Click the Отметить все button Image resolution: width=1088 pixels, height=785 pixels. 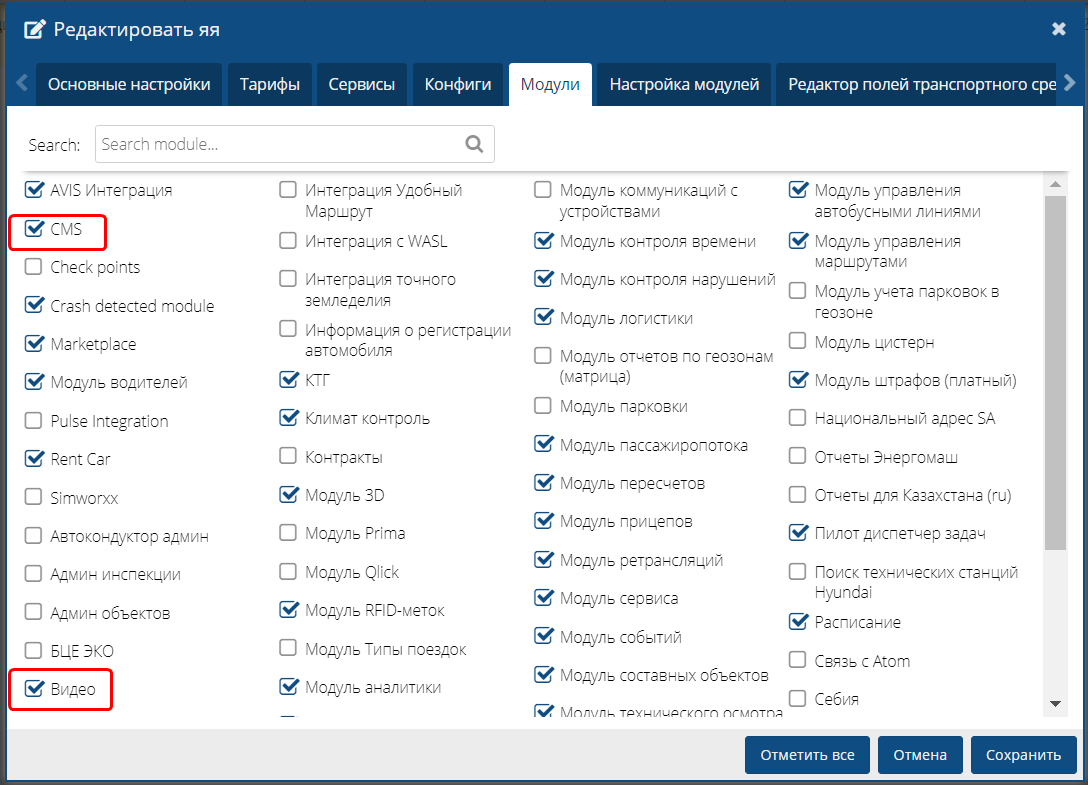click(x=807, y=754)
